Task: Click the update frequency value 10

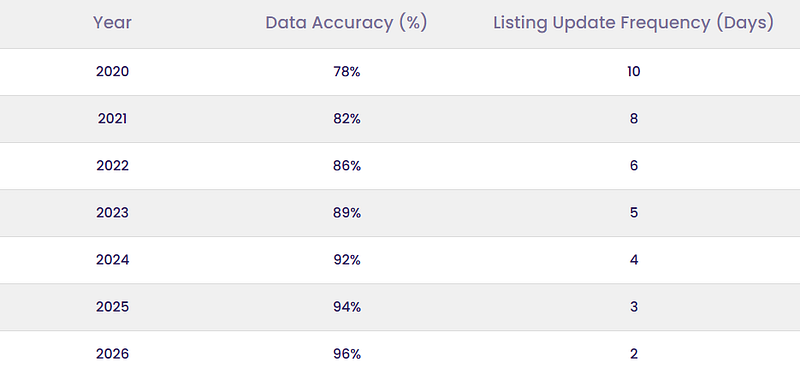Action: click(634, 71)
